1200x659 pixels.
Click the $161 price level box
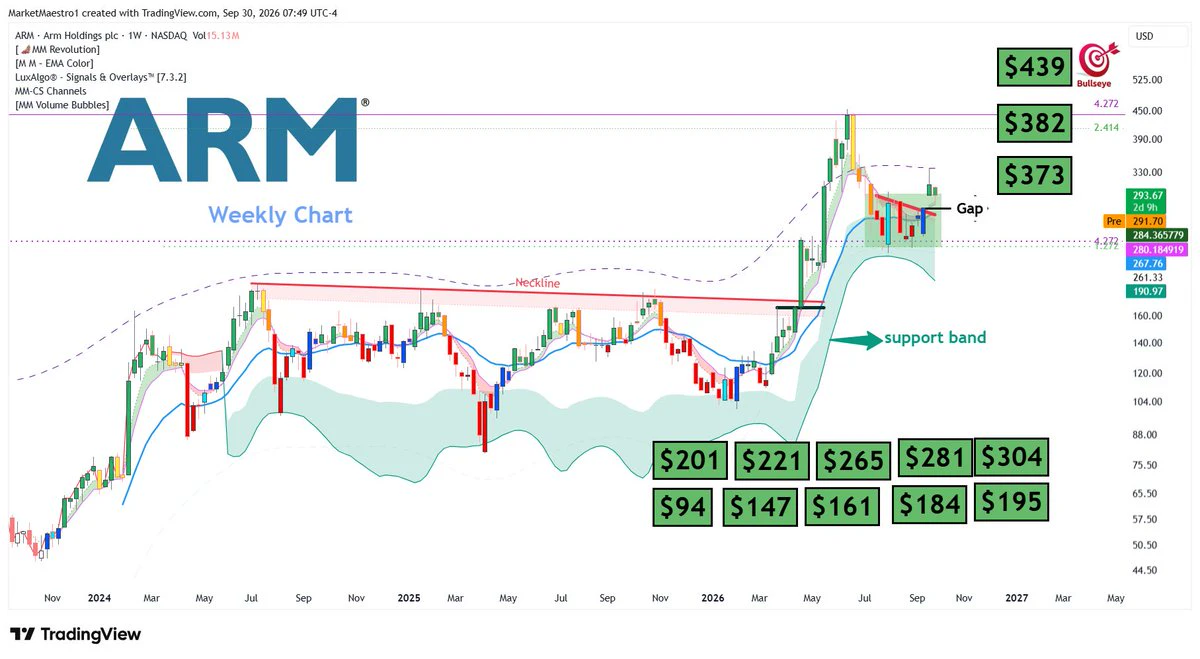click(x=842, y=506)
